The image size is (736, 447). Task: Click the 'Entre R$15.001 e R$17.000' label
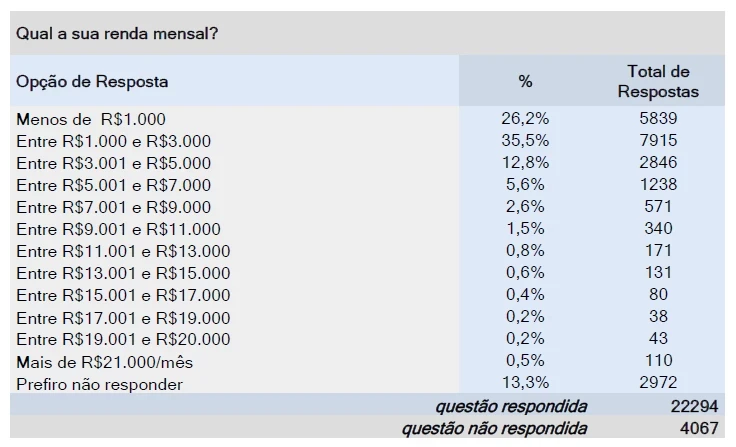tap(123, 295)
